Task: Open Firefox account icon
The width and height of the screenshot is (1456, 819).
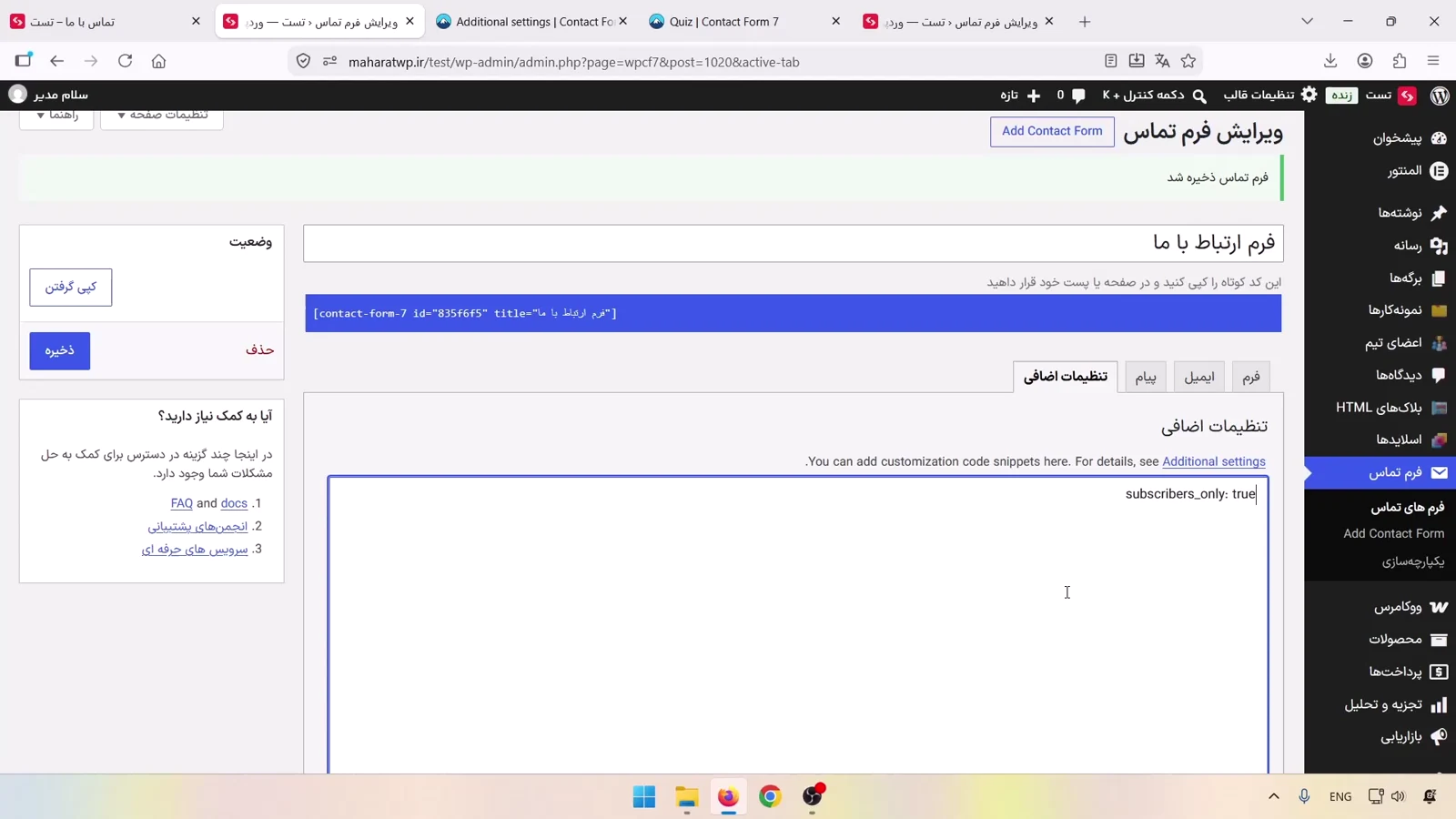Action: tap(1365, 61)
